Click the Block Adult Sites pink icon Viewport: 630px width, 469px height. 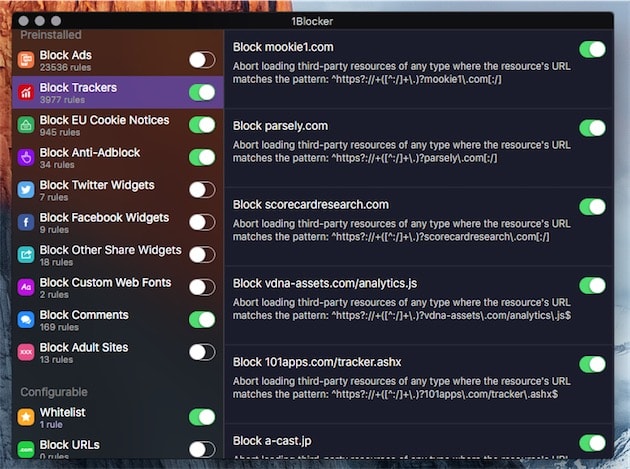[x=26, y=352]
